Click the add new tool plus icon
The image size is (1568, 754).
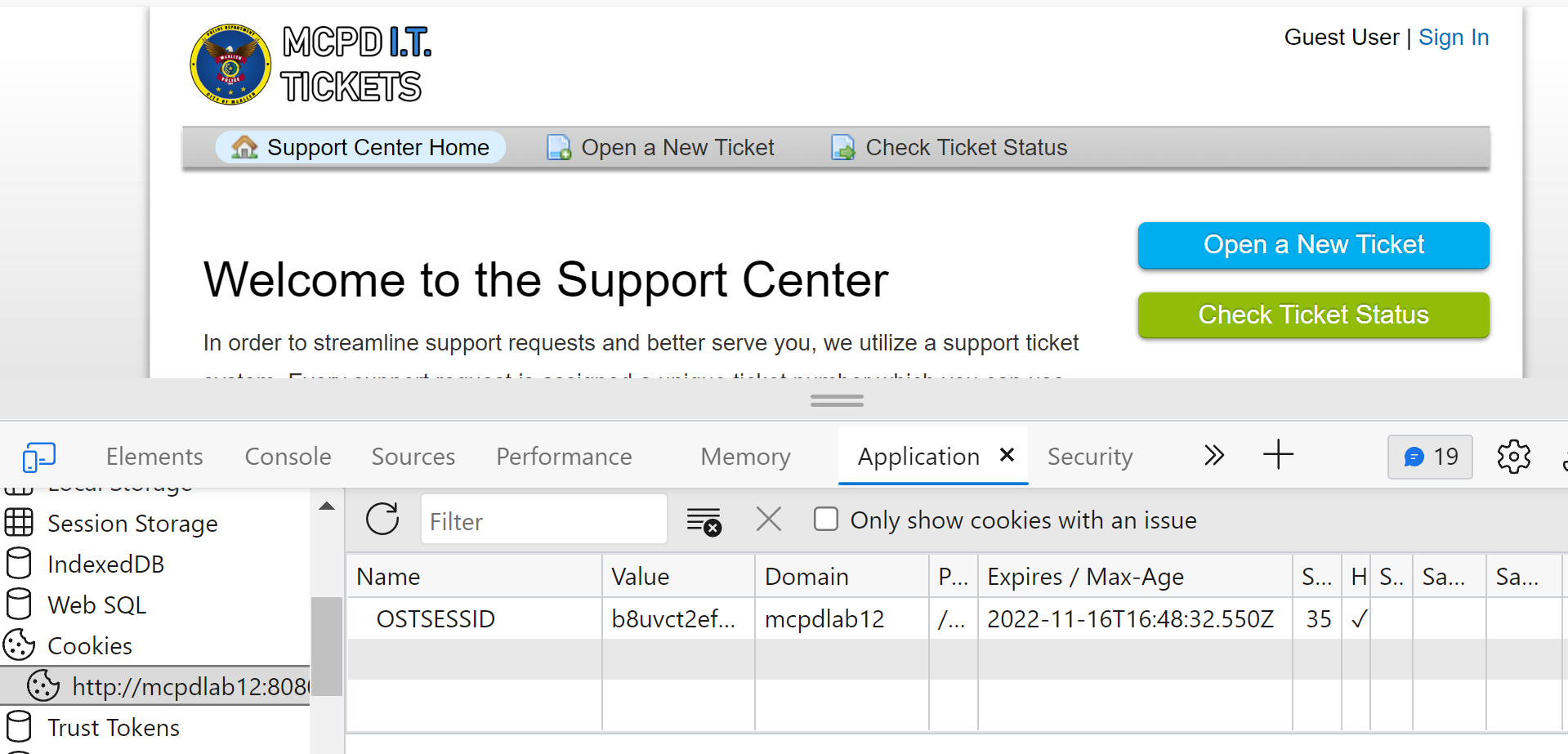click(1278, 455)
